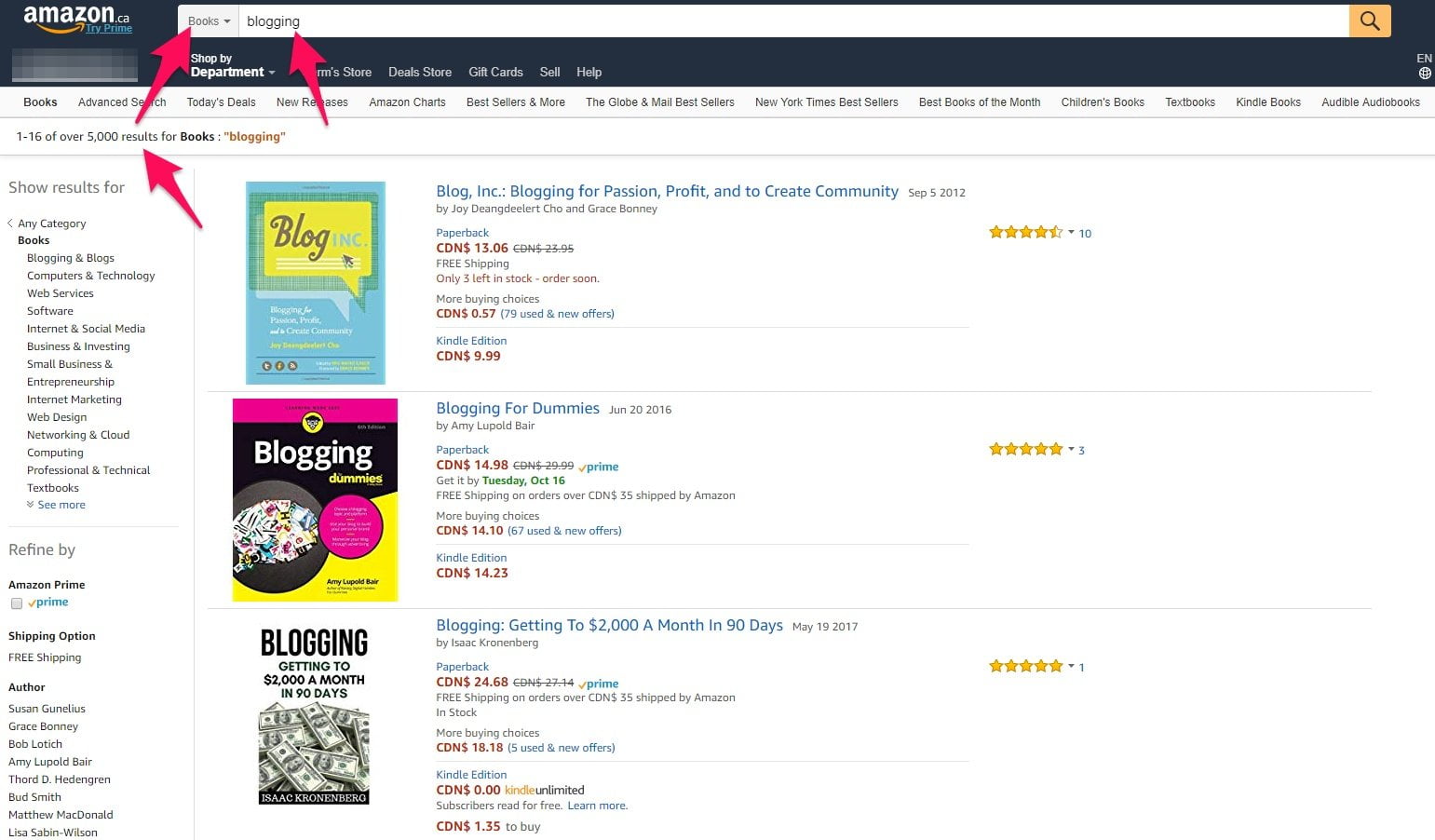The image size is (1435, 840).
Task: Click the orange search magnifier button
Action: [x=1370, y=20]
